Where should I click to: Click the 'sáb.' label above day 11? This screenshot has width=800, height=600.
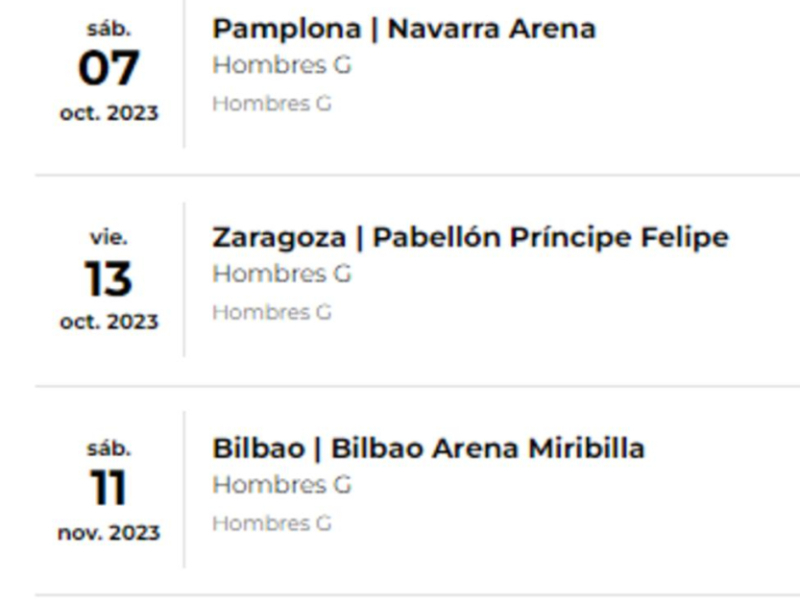[108, 449]
